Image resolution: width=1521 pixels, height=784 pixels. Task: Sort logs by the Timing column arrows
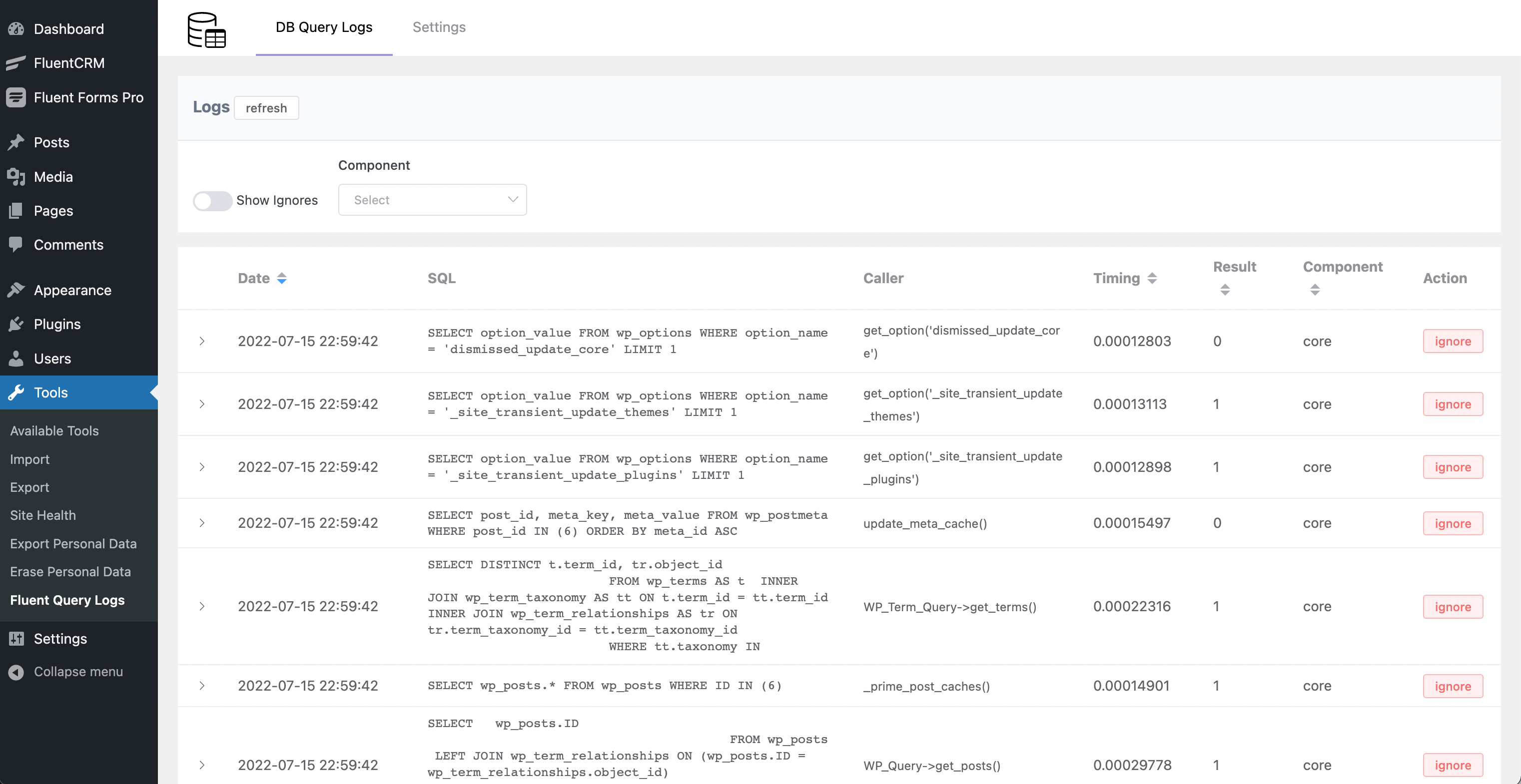[1151, 278]
